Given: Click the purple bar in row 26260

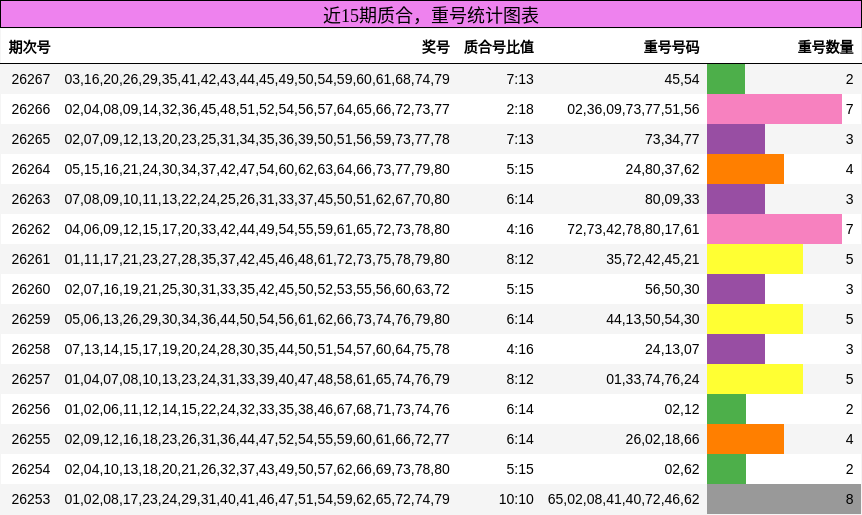Looking at the screenshot, I should (736, 289).
